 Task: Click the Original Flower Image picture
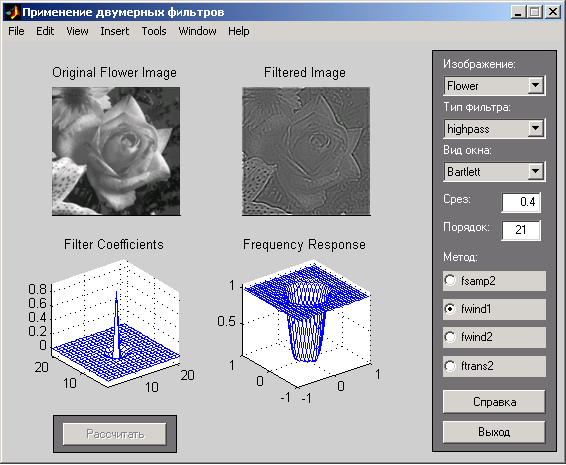click(116, 151)
